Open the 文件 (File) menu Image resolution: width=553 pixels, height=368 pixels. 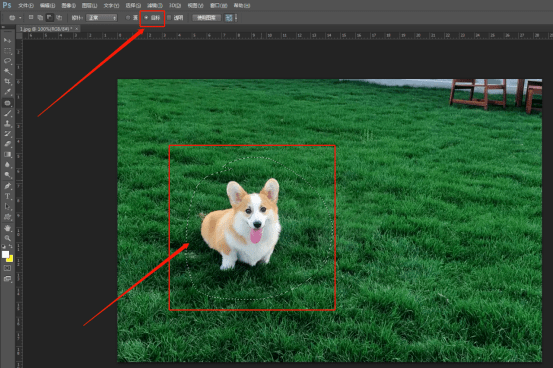[x=26, y=6]
